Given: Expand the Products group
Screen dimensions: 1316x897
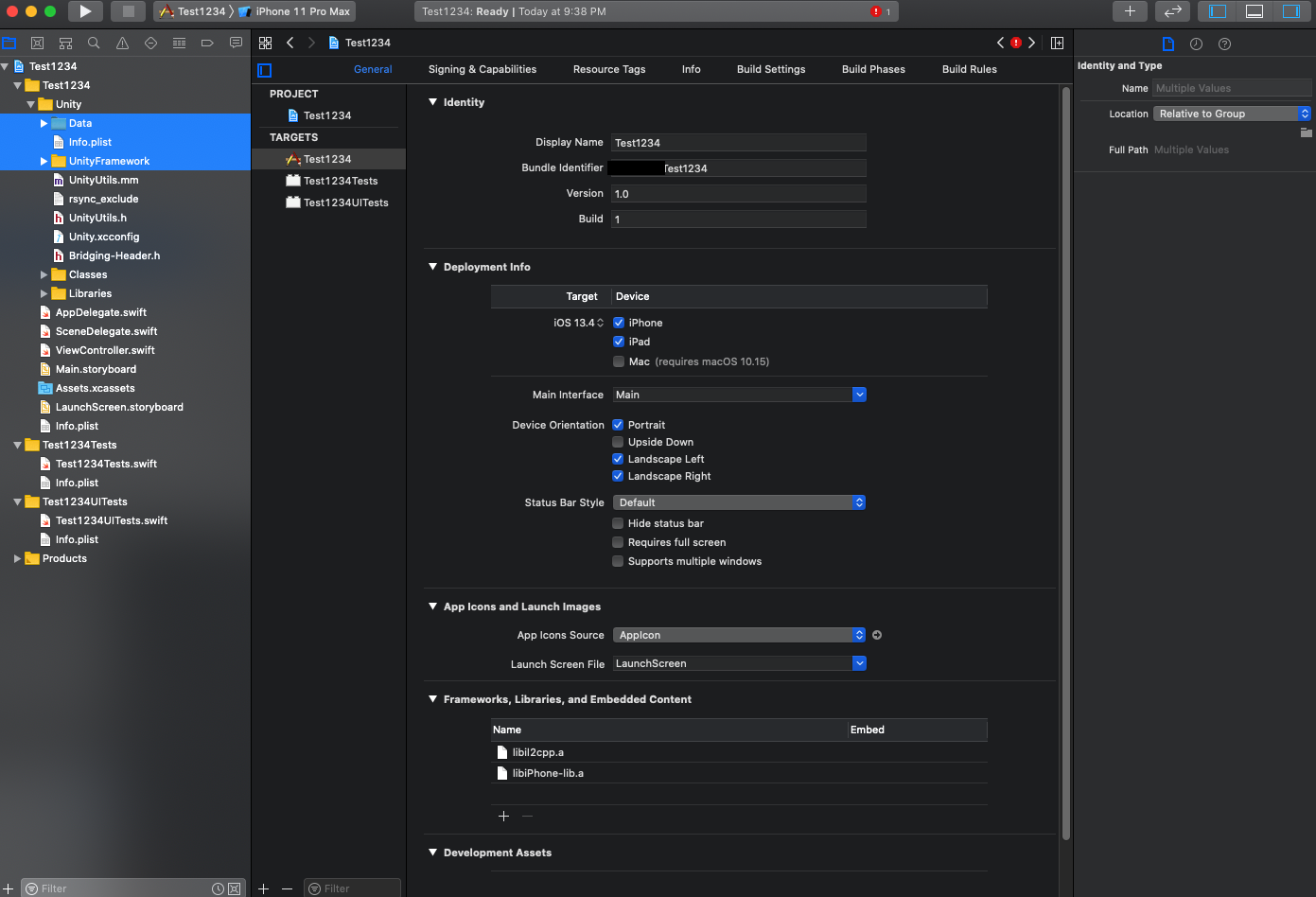Looking at the screenshot, I should (17, 558).
